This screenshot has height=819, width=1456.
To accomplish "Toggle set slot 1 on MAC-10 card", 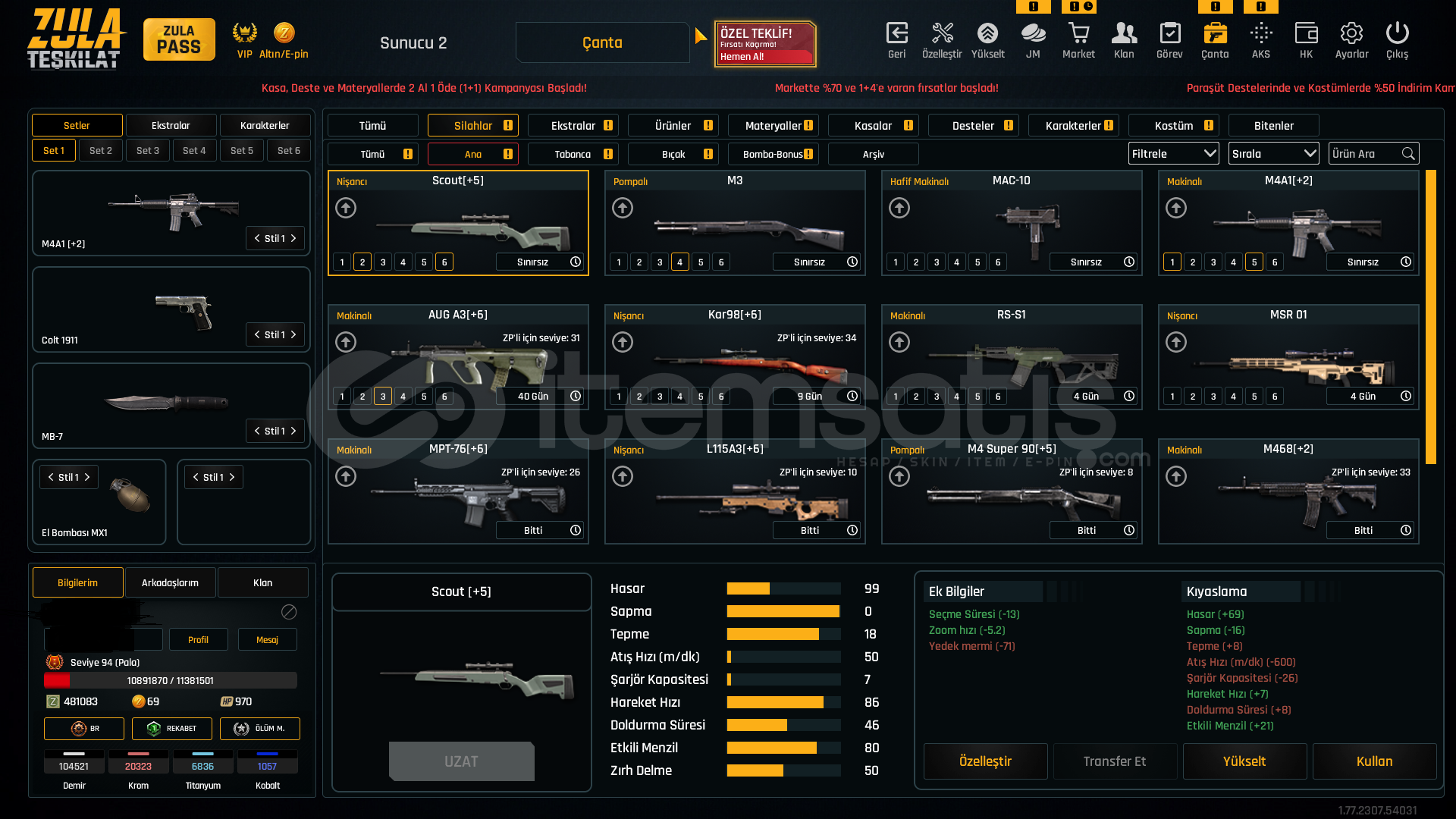I will tap(896, 262).
